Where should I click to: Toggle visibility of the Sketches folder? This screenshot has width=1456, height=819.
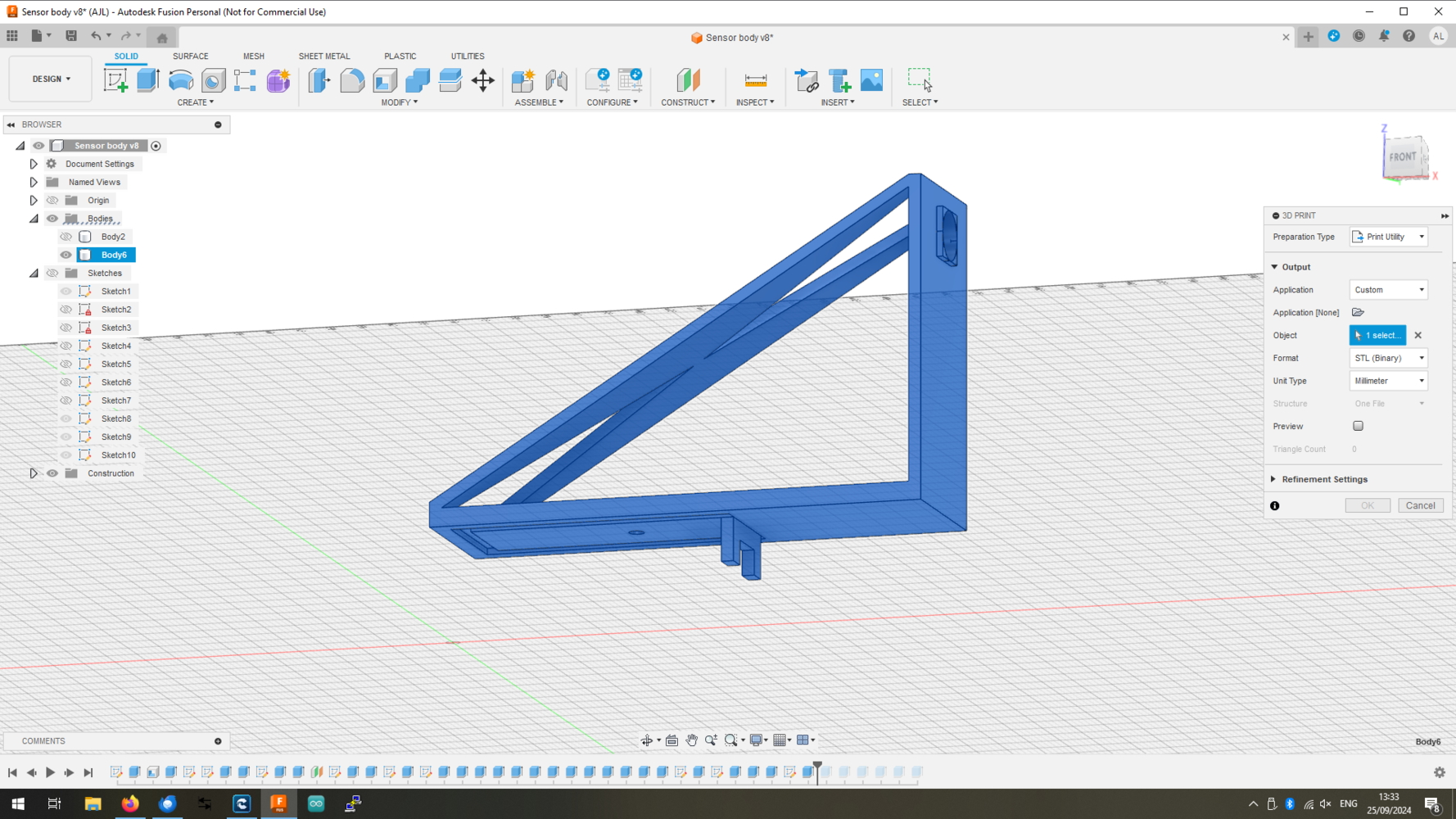(52, 273)
